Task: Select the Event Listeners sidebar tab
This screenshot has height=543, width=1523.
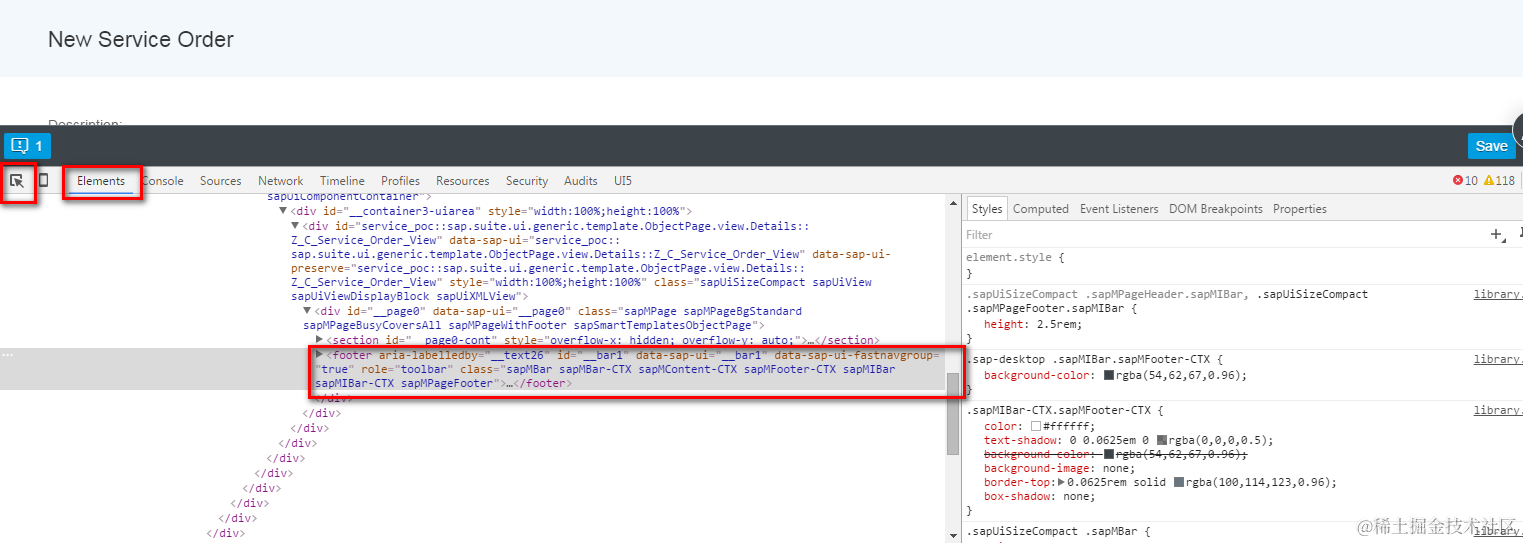Action: tap(1119, 209)
